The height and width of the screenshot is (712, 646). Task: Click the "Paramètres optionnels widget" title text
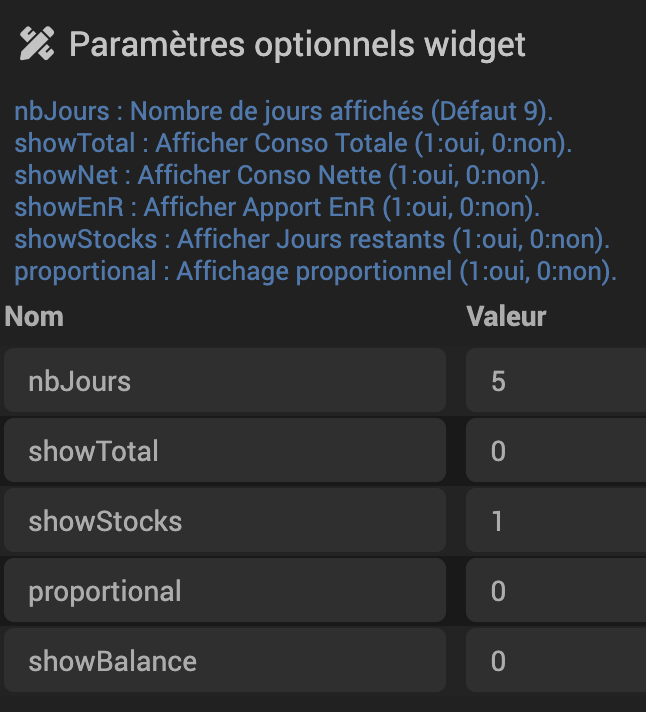297,44
